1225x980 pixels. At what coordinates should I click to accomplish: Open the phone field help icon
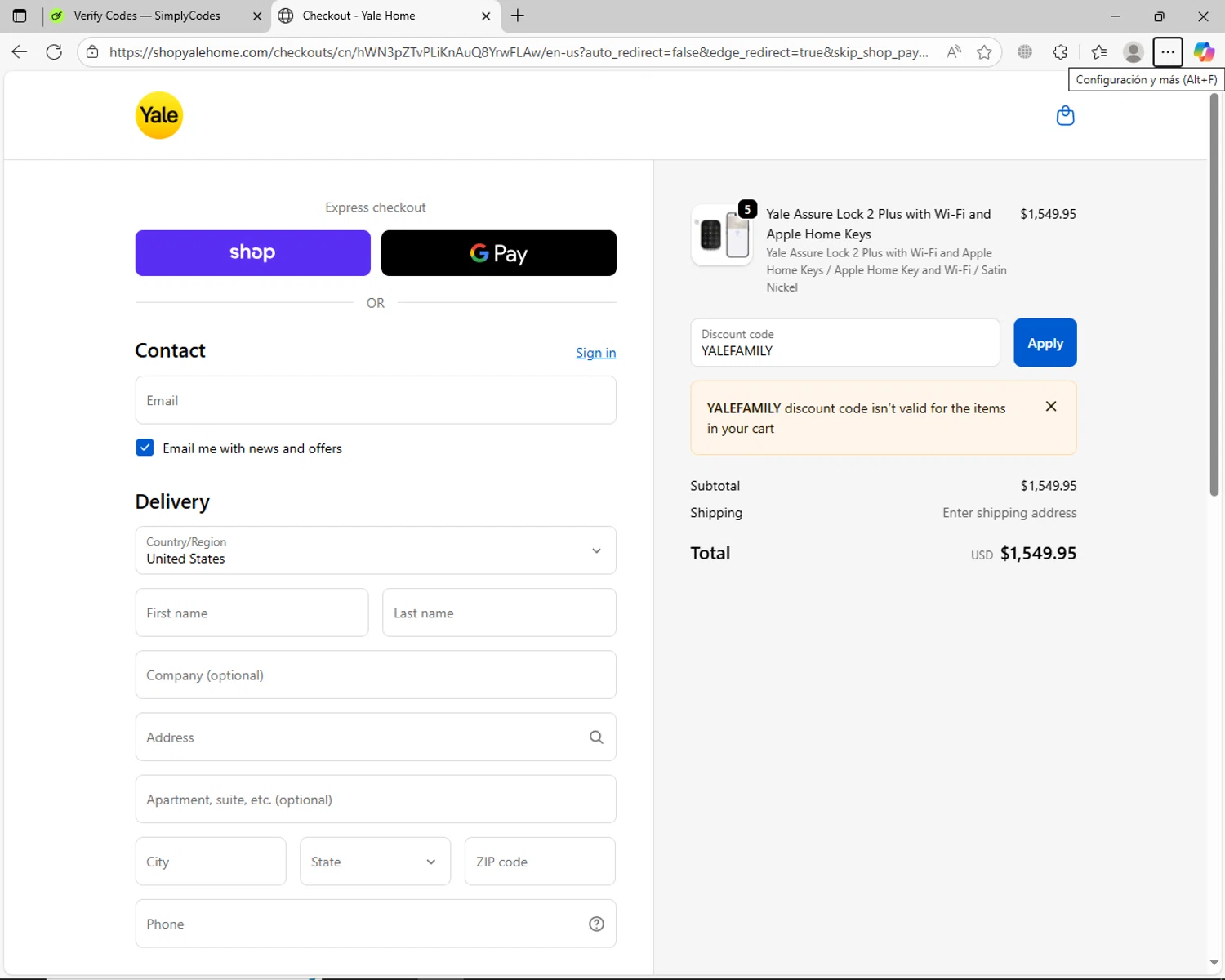coord(596,924)
